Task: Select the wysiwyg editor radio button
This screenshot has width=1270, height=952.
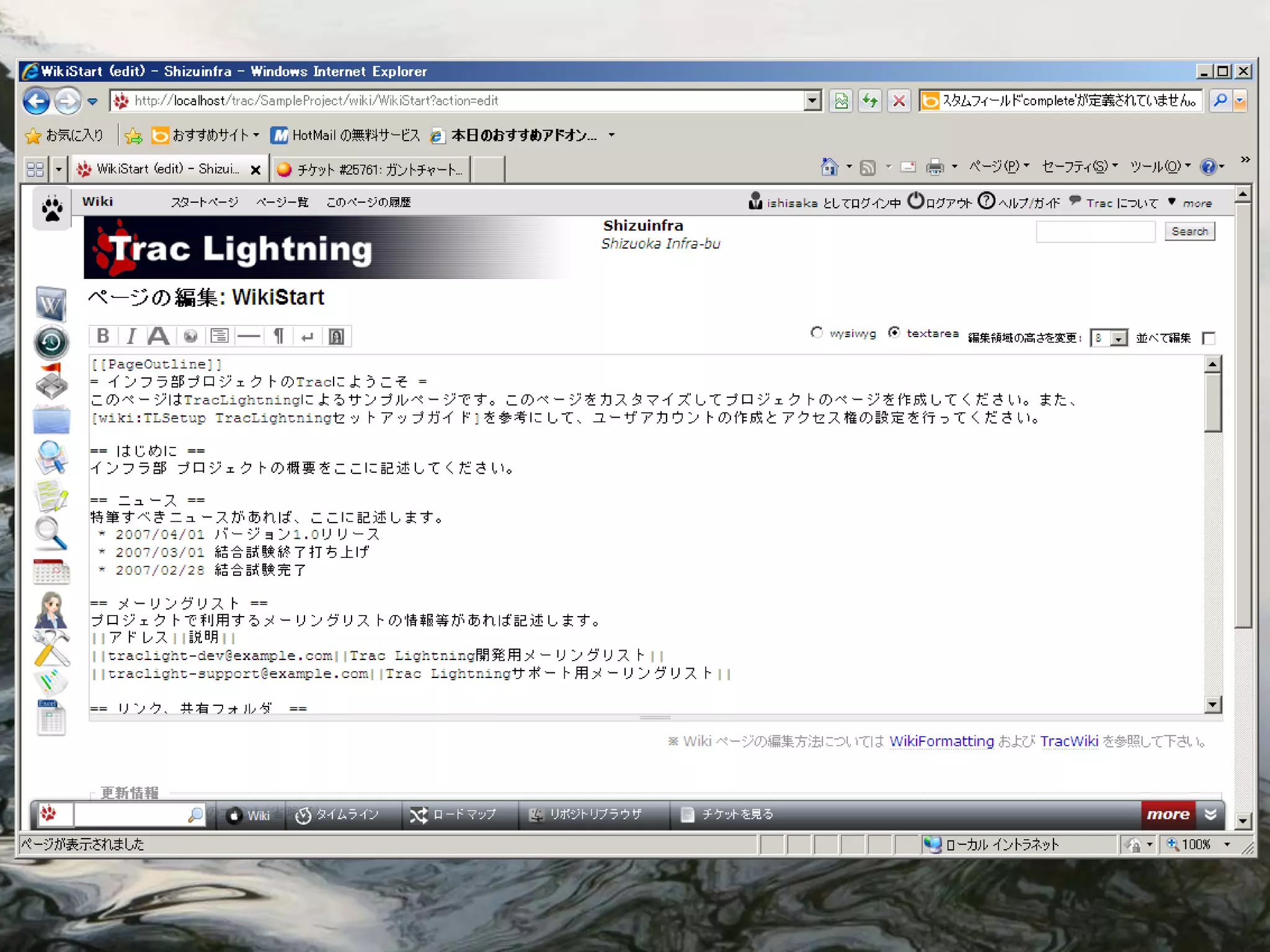Action: pyautogui.click(x=817, y=333)
